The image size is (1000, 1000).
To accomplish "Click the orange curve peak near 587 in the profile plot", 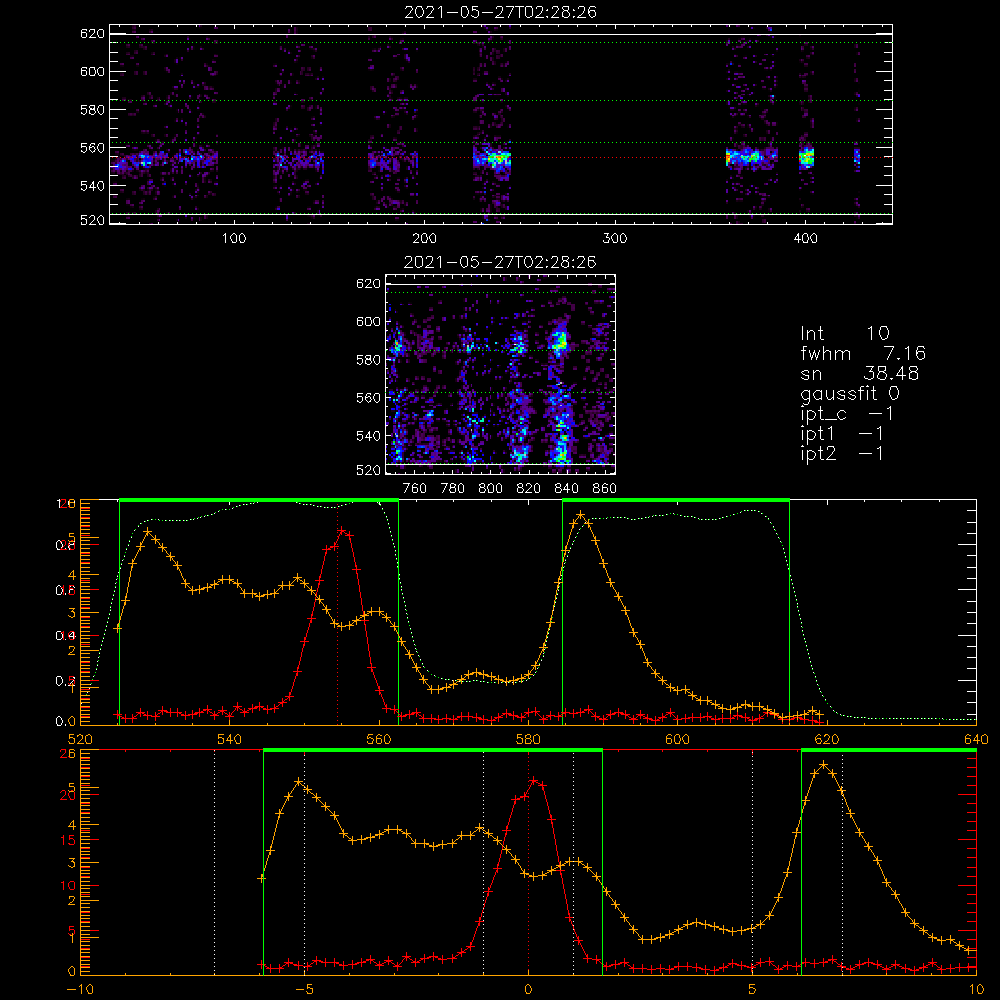I will pos(580,514).
